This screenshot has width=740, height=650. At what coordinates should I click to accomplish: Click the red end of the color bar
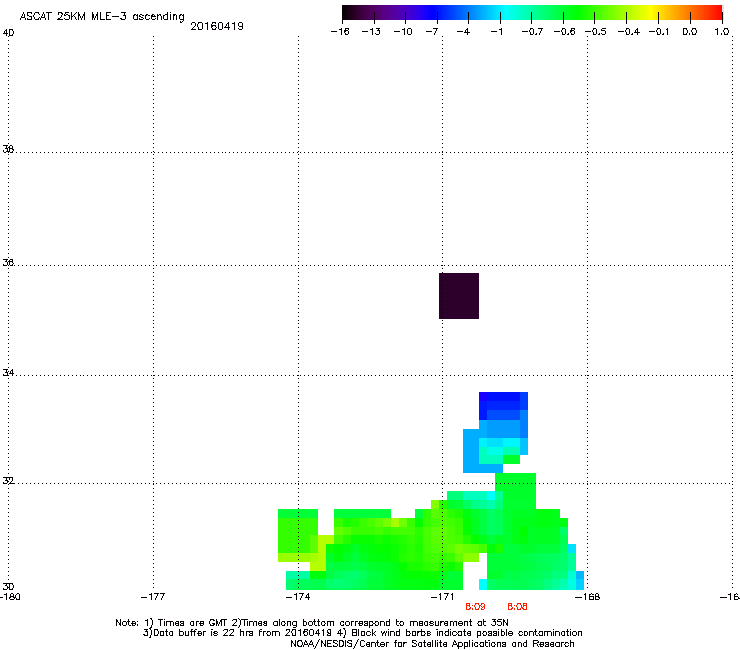click(714, 13)
